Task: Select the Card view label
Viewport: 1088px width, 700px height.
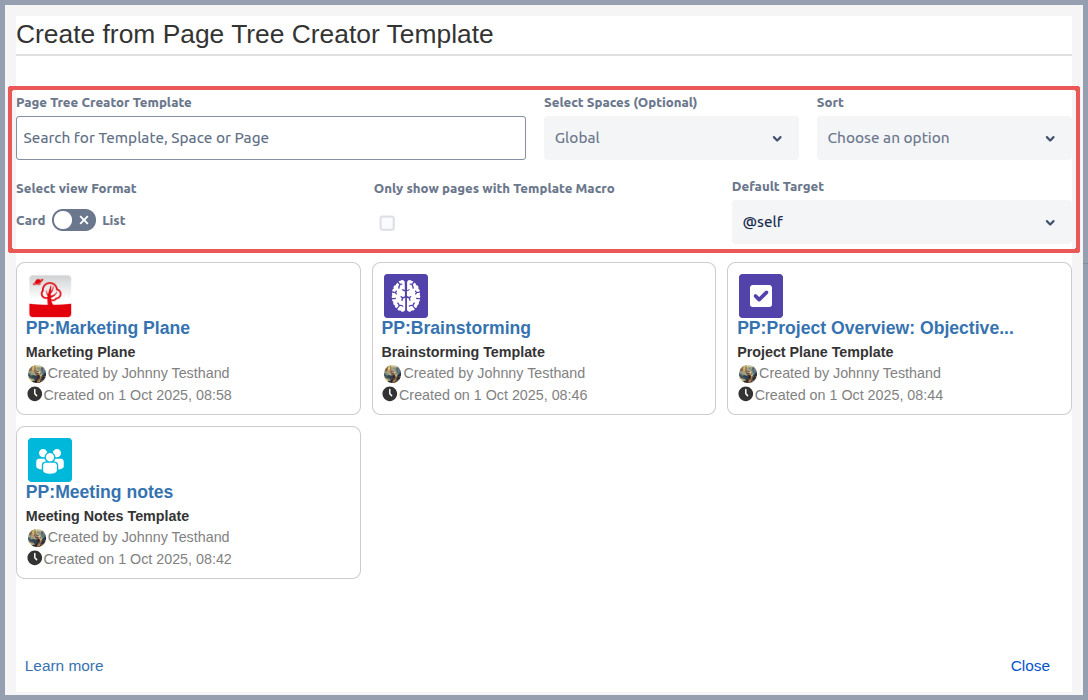Action: pos(31,220)
